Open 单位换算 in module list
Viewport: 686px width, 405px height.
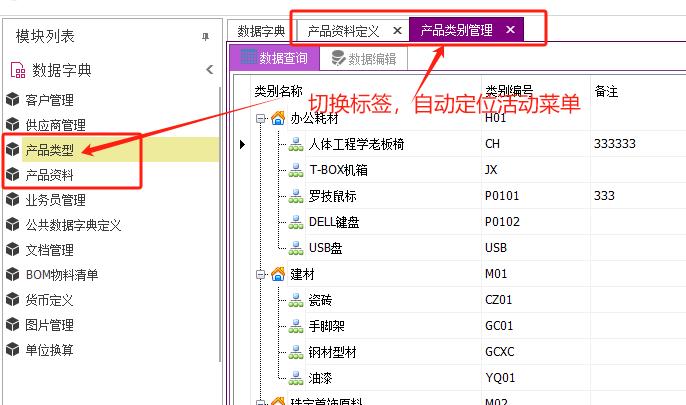pos(49,350)
